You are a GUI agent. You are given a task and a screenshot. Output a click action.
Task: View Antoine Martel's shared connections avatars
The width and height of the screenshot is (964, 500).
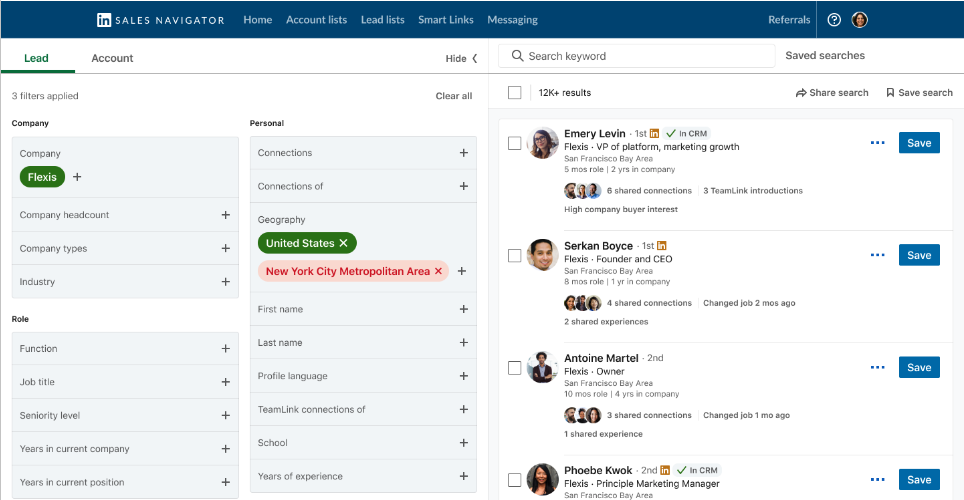tap(582, 415)
